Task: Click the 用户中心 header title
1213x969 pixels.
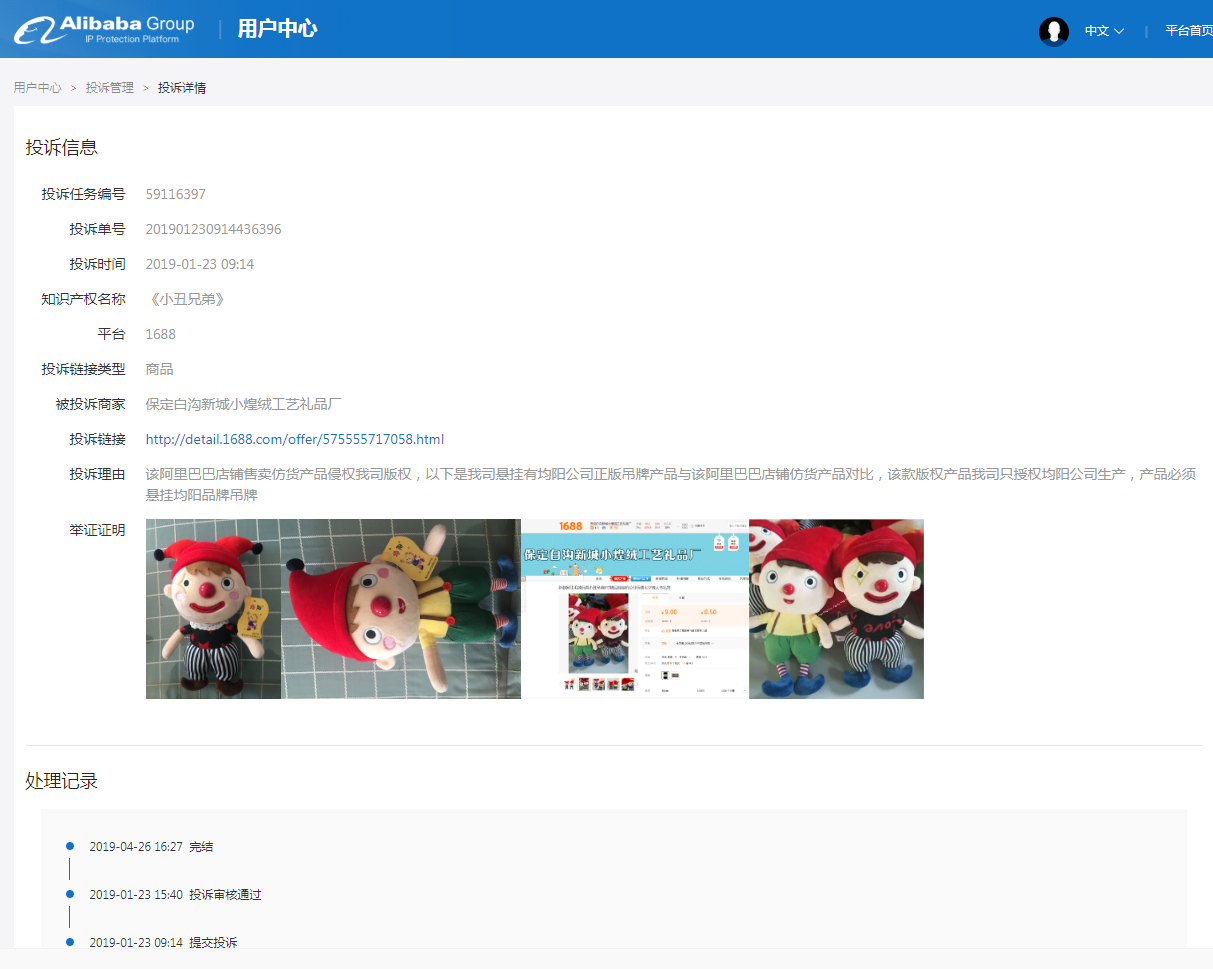Action: 277,29
